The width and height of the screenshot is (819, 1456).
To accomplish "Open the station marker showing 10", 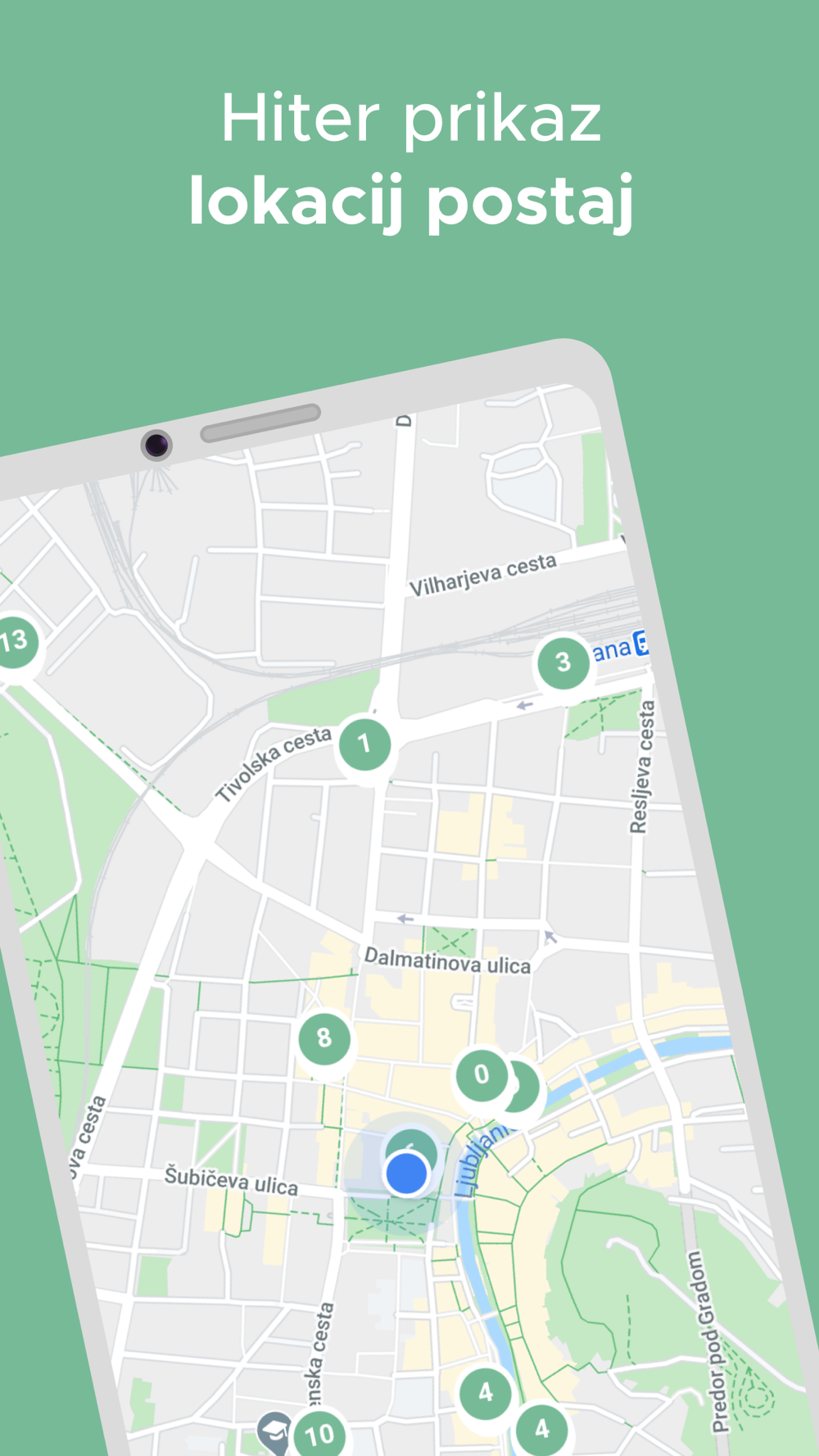I will click(319, 1435).
